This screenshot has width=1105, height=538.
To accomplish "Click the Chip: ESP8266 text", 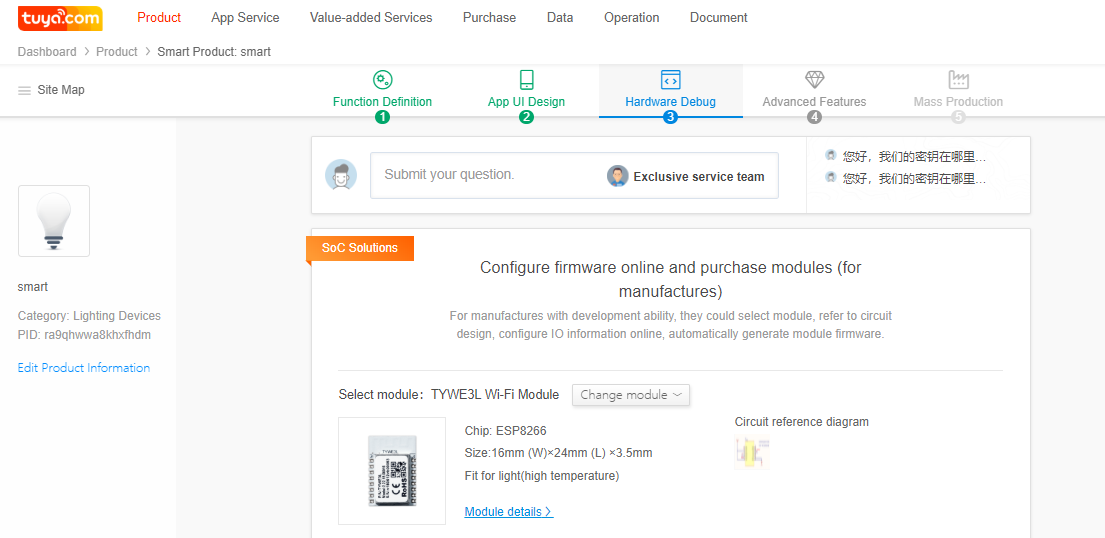I will point(506,431).
